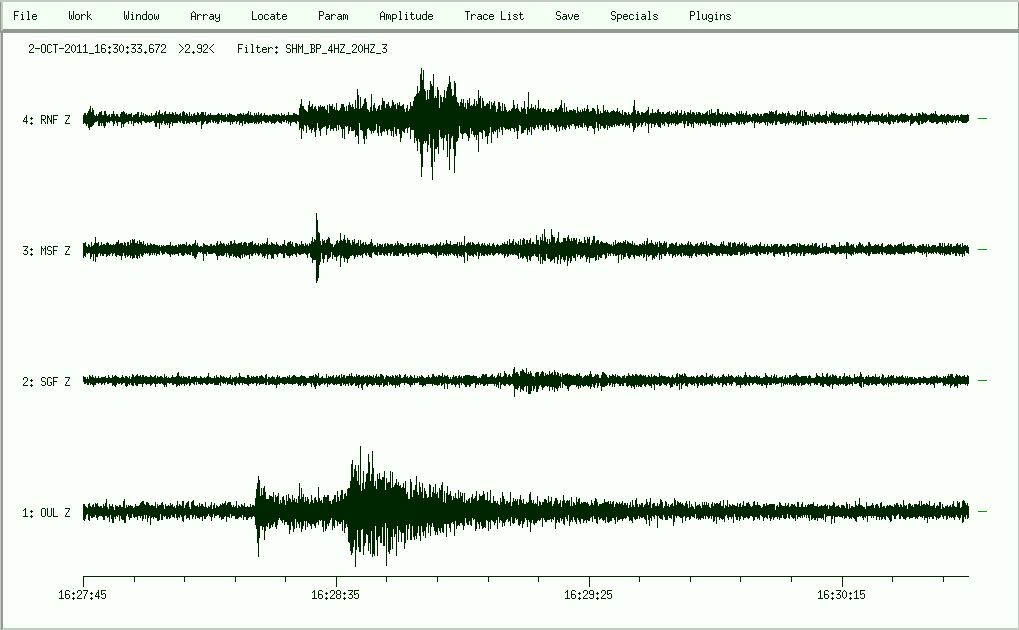
Task: Open the Array menu
Action: [205, 16]
